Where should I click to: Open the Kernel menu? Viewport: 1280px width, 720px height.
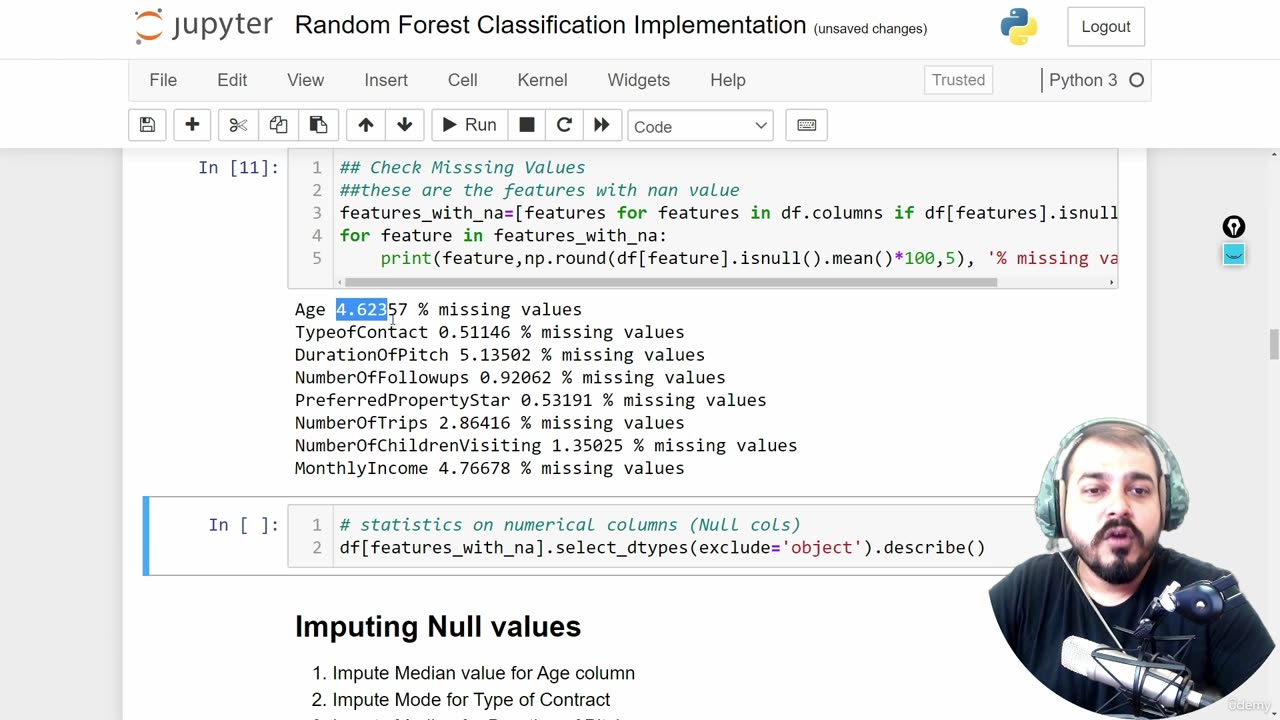[x=542, y=80]
